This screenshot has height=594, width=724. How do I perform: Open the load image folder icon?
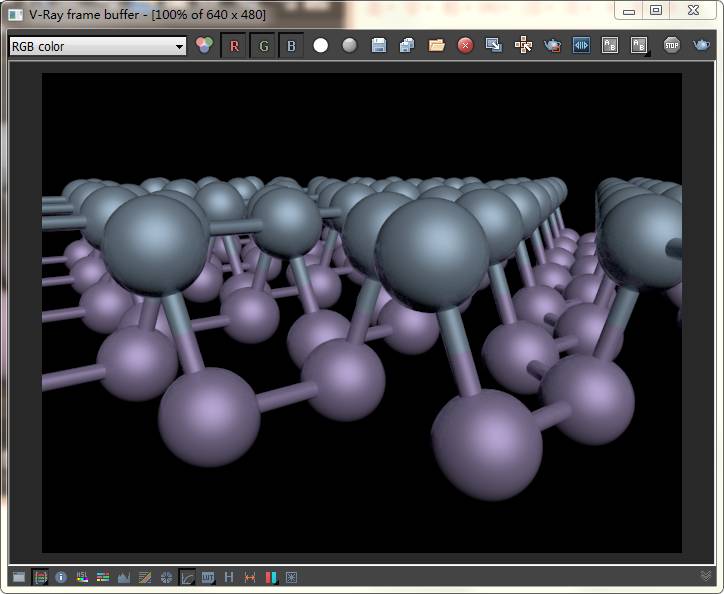click(x=436, y=46)
